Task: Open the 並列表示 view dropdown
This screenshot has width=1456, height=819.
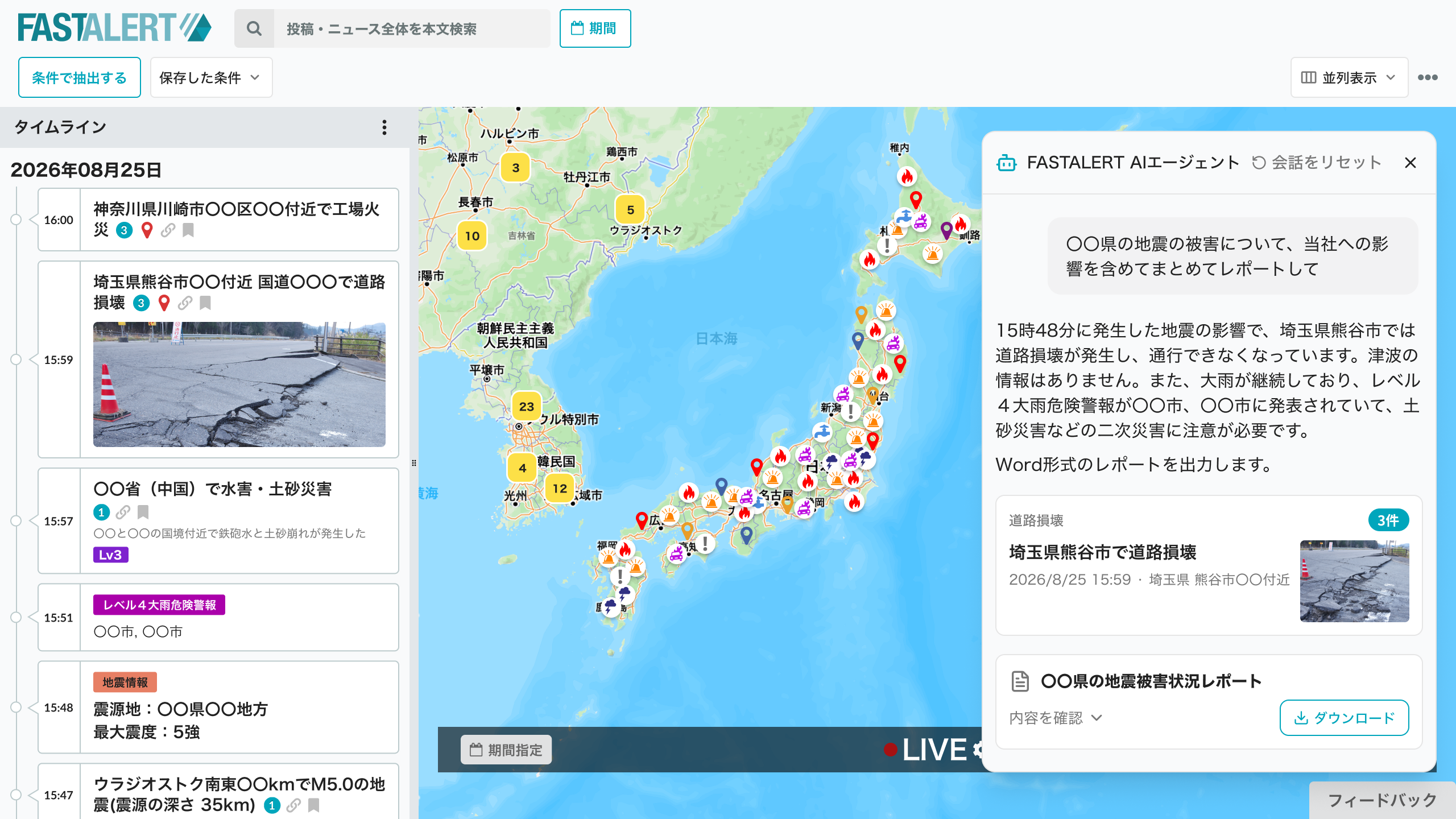Action: pos(1349,77)
